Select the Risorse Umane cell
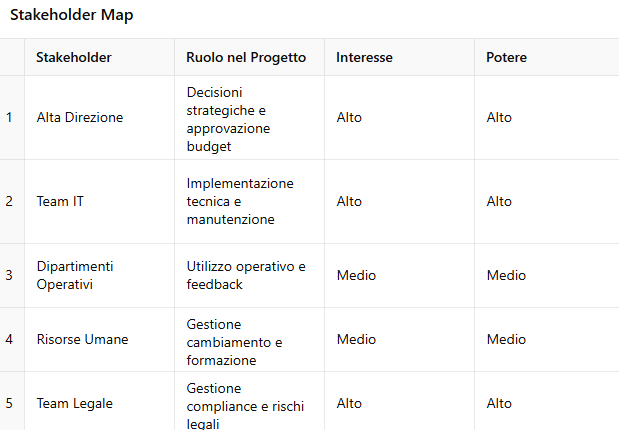 (x=99, y=339)
